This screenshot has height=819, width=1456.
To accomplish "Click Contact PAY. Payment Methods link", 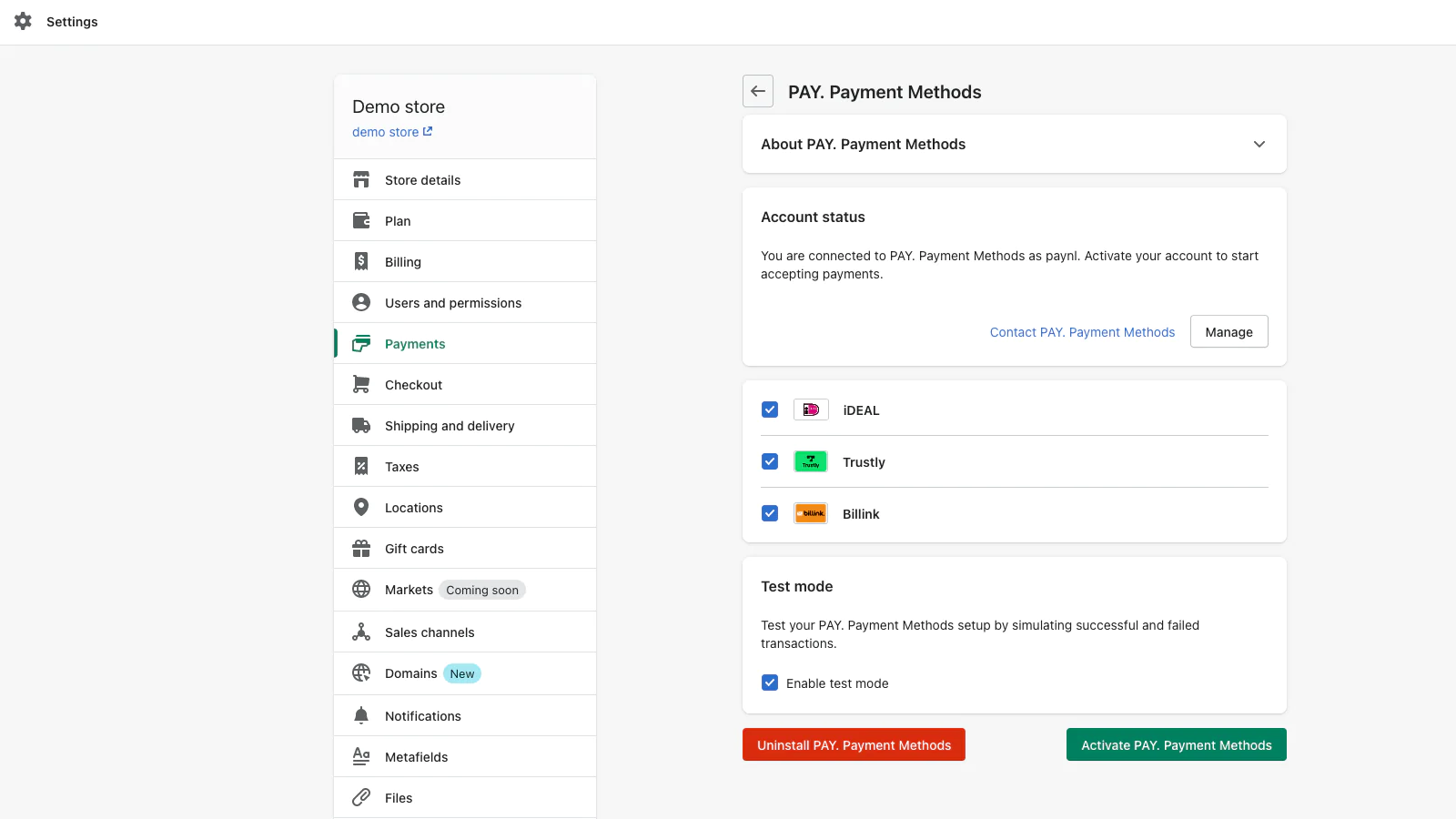I will click(1082, 332).
